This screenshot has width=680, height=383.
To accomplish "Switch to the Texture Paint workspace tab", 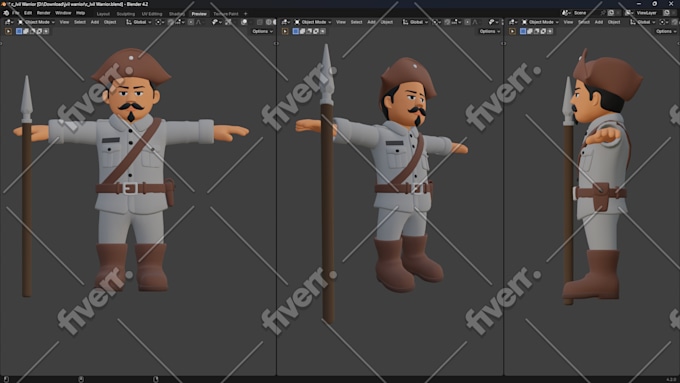I will [x=226, y=14].
